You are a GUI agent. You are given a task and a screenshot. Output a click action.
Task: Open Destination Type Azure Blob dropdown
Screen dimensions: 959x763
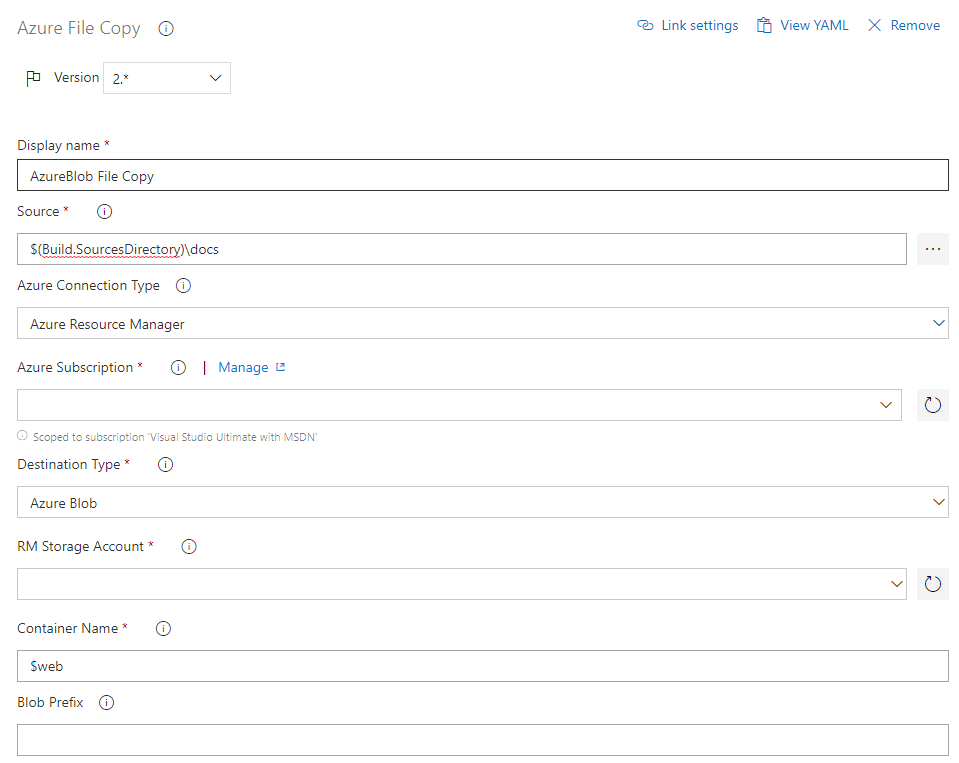pyautogui.click(x=483, y=503)
